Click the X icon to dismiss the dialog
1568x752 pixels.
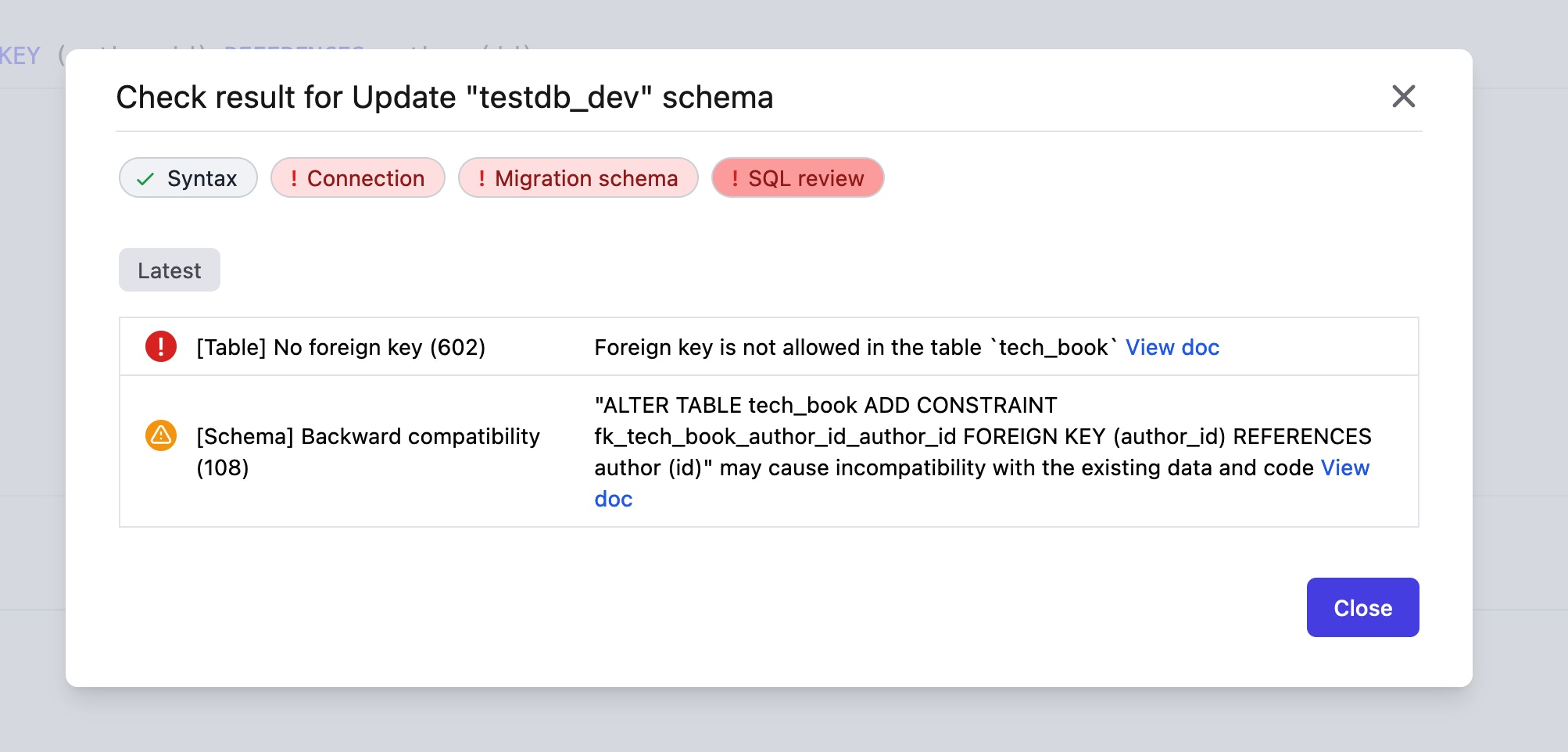click(1403, 96)
